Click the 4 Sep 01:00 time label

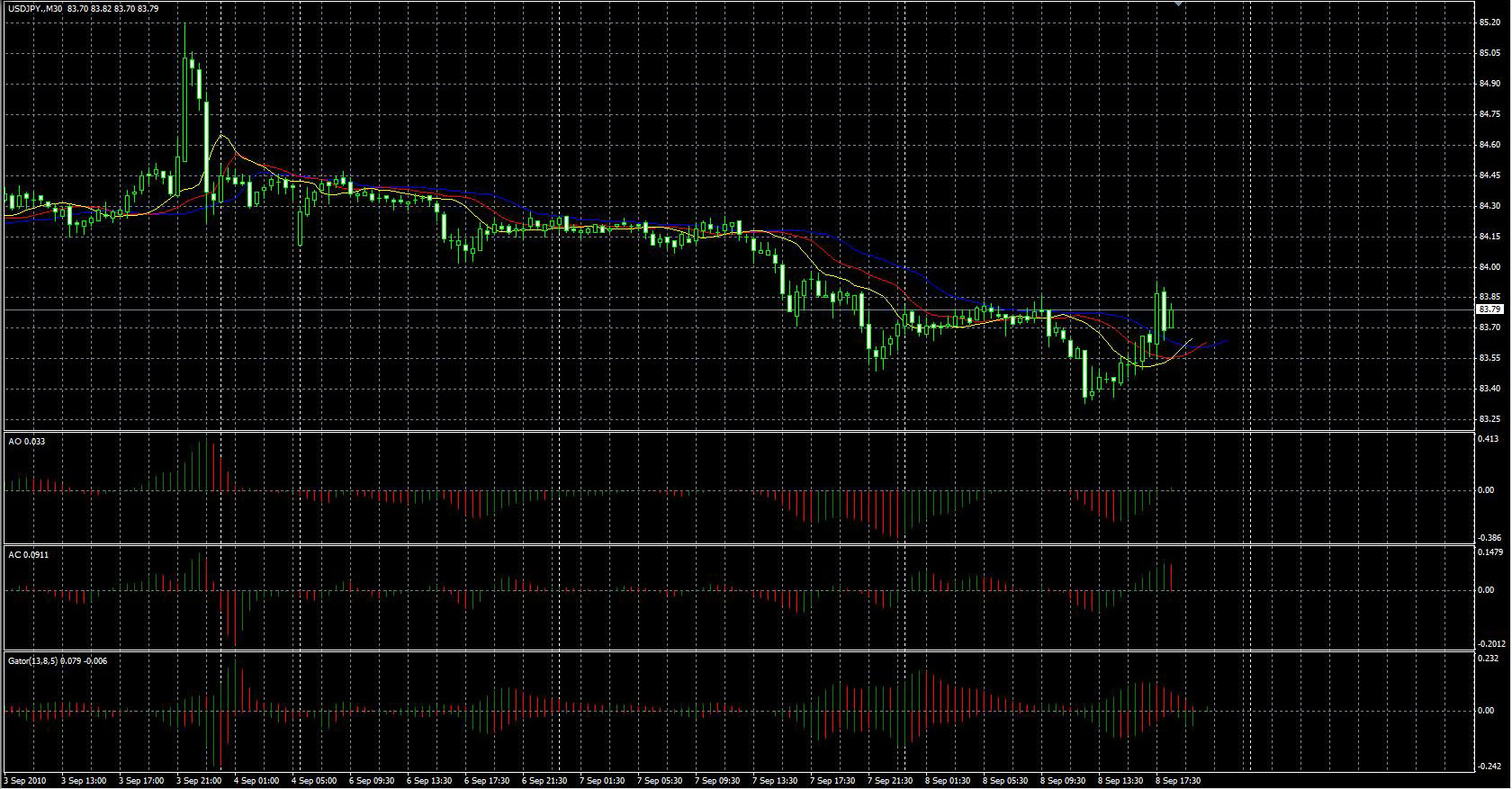click(256, 781)
